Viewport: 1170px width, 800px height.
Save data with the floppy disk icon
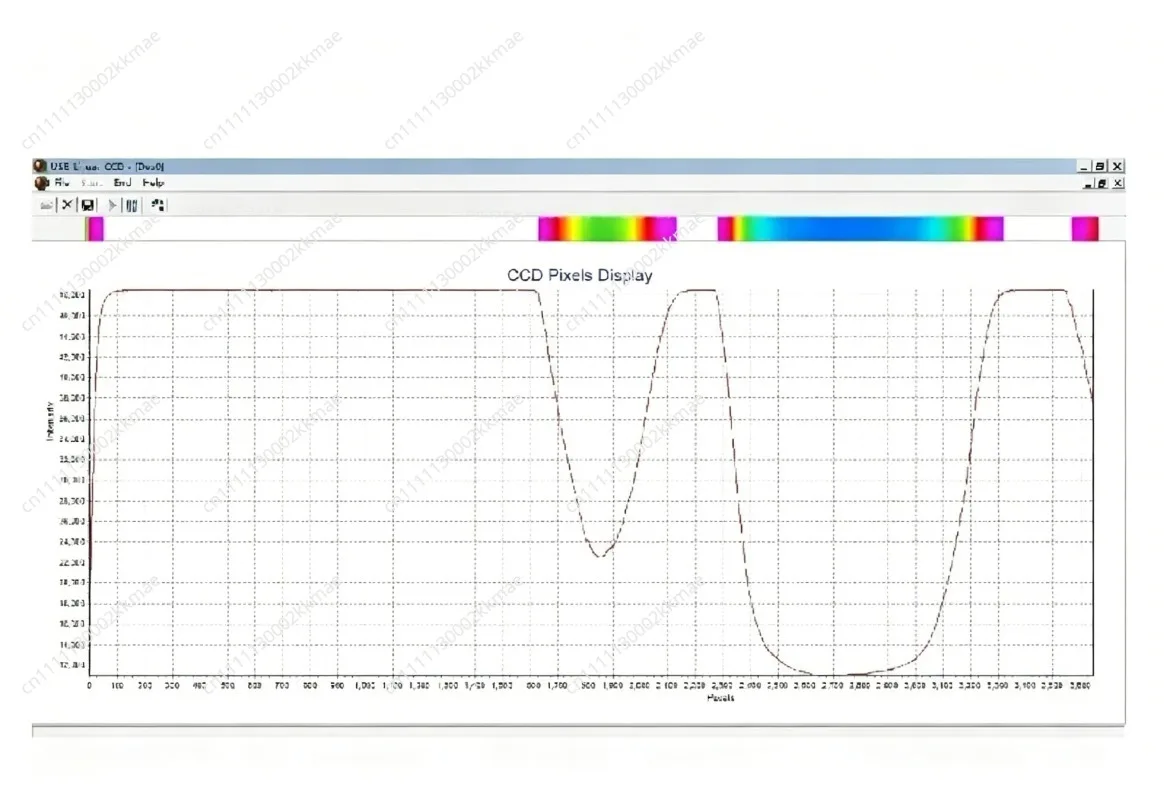(x=87, y=204)
